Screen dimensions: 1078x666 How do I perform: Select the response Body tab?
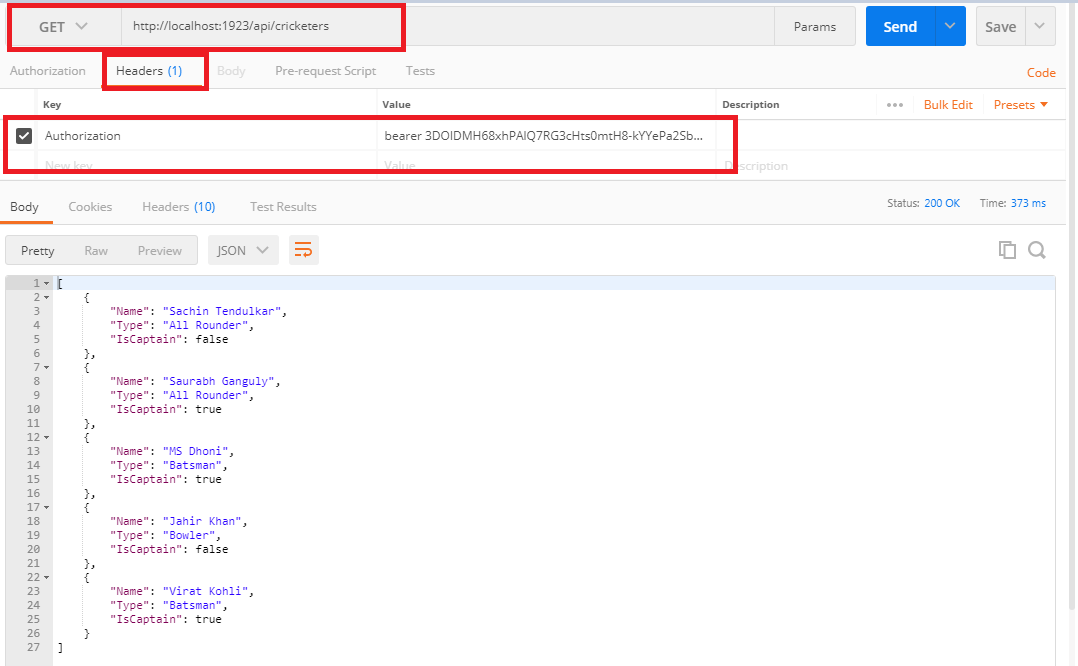(24, 207)
